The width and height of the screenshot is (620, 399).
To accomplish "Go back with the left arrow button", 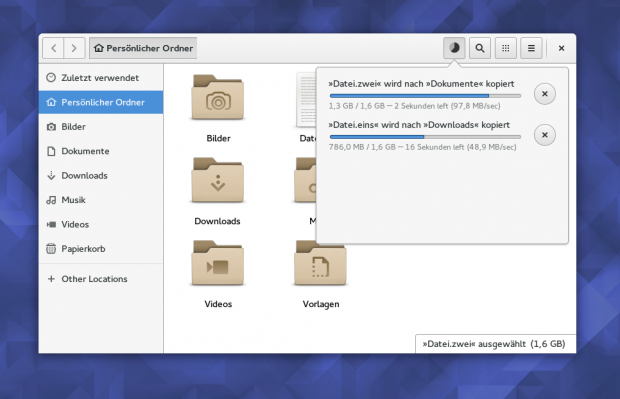I will pos(53,48).
